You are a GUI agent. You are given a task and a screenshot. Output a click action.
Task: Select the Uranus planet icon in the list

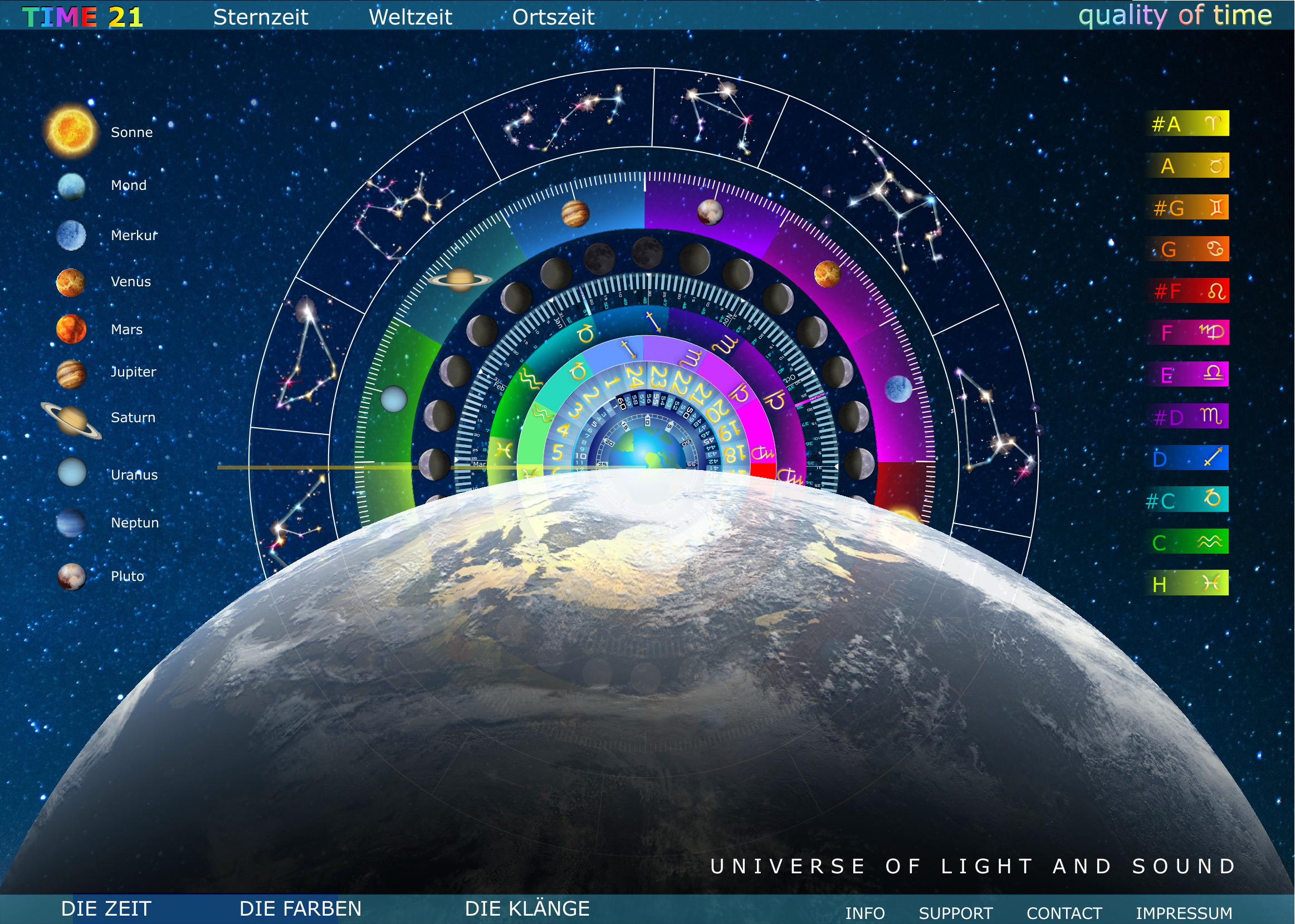72,472
